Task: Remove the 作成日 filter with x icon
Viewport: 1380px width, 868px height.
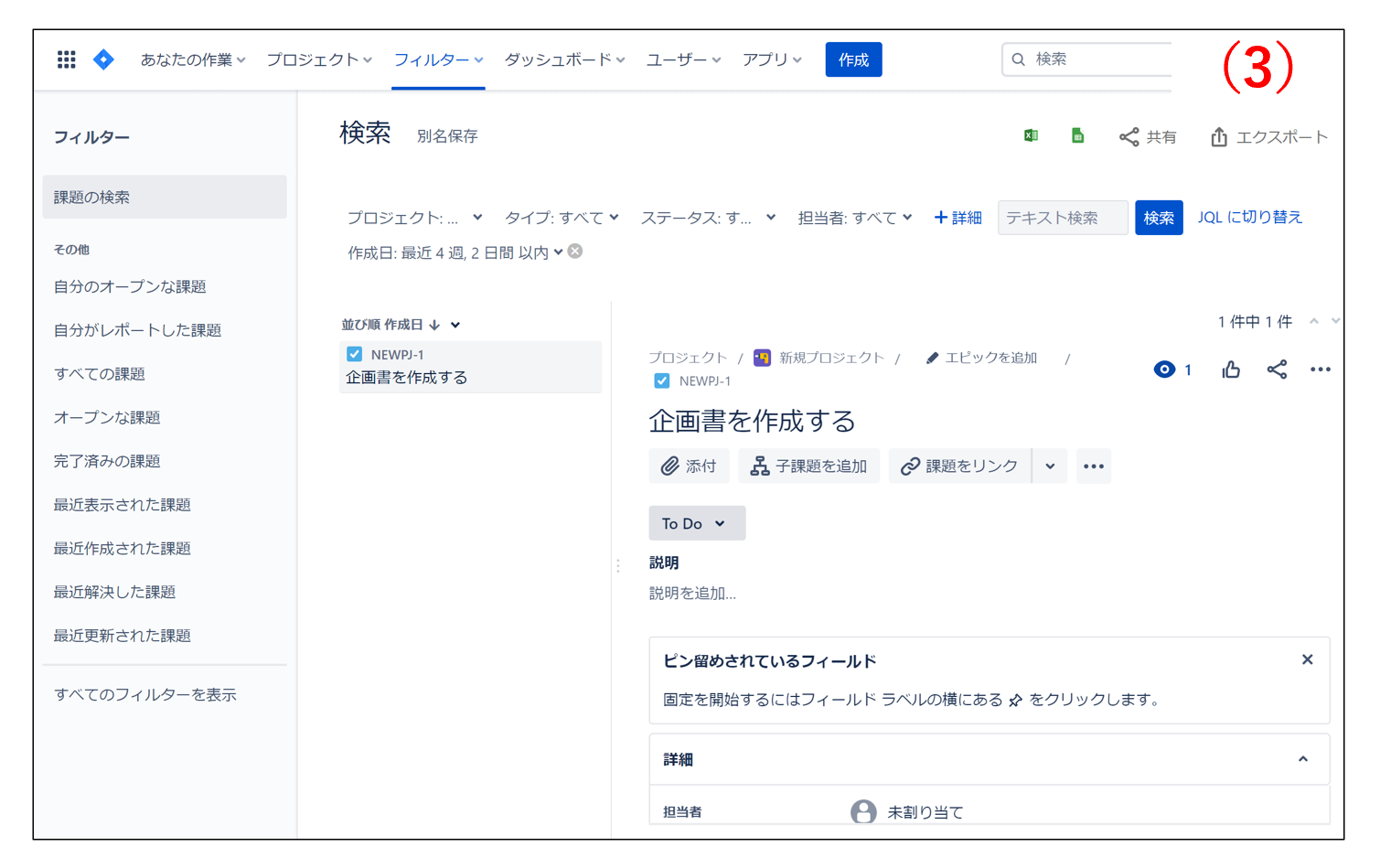Action: tap(575, 252)
